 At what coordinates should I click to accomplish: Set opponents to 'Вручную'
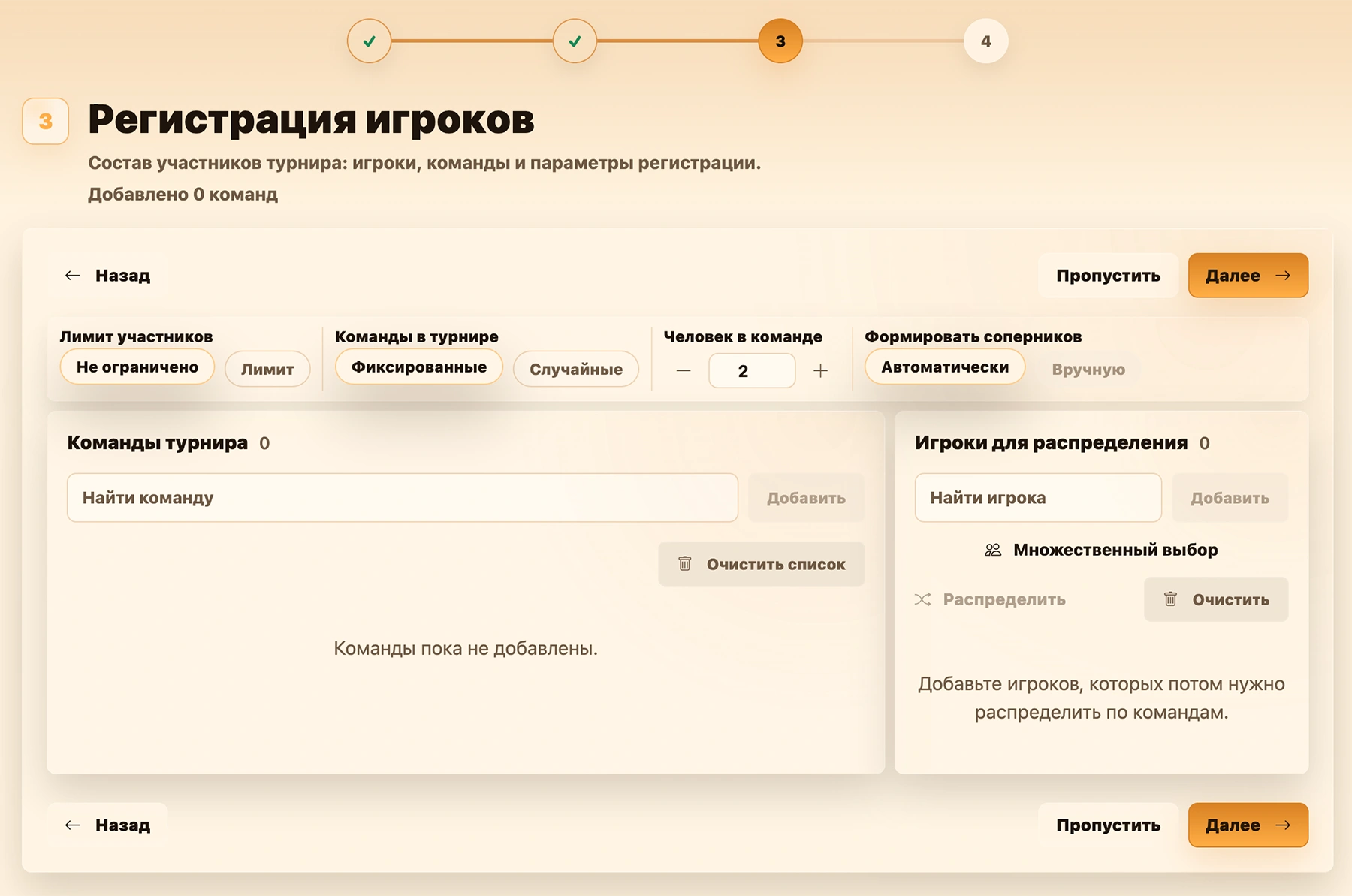click(x=1088, y=369)
